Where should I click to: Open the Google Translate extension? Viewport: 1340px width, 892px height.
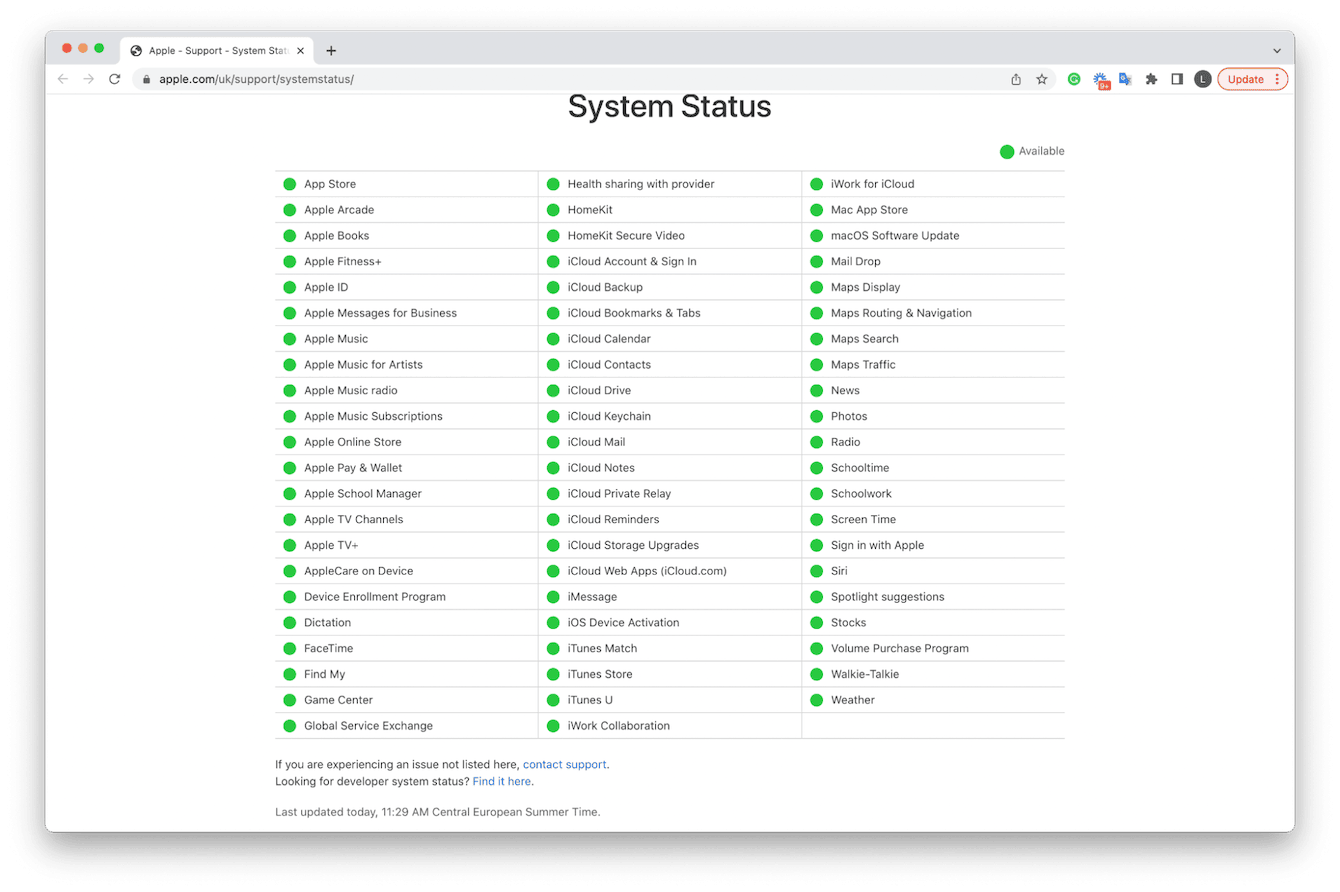[x=1126, y=78]
